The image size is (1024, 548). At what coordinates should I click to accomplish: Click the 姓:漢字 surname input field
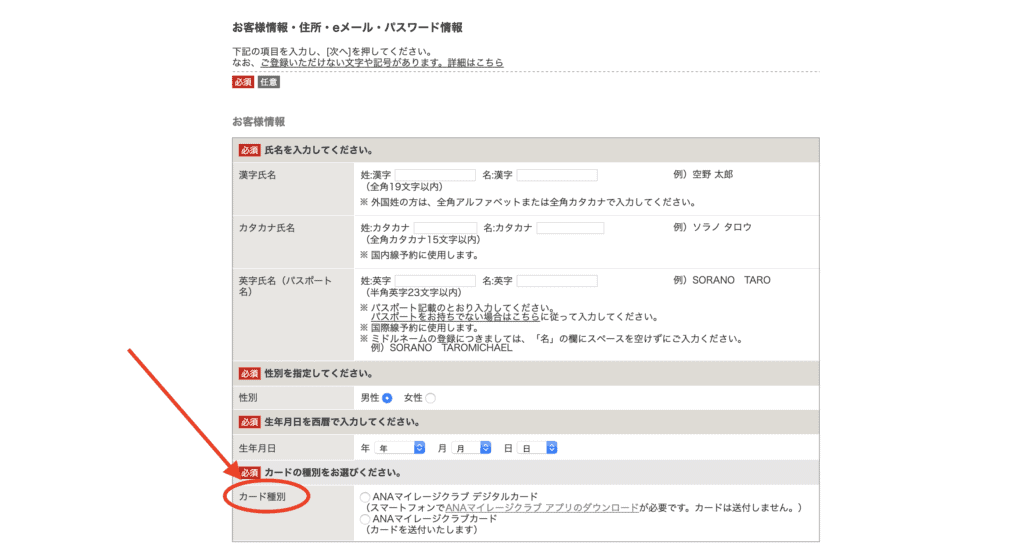(x=435, y=175)
